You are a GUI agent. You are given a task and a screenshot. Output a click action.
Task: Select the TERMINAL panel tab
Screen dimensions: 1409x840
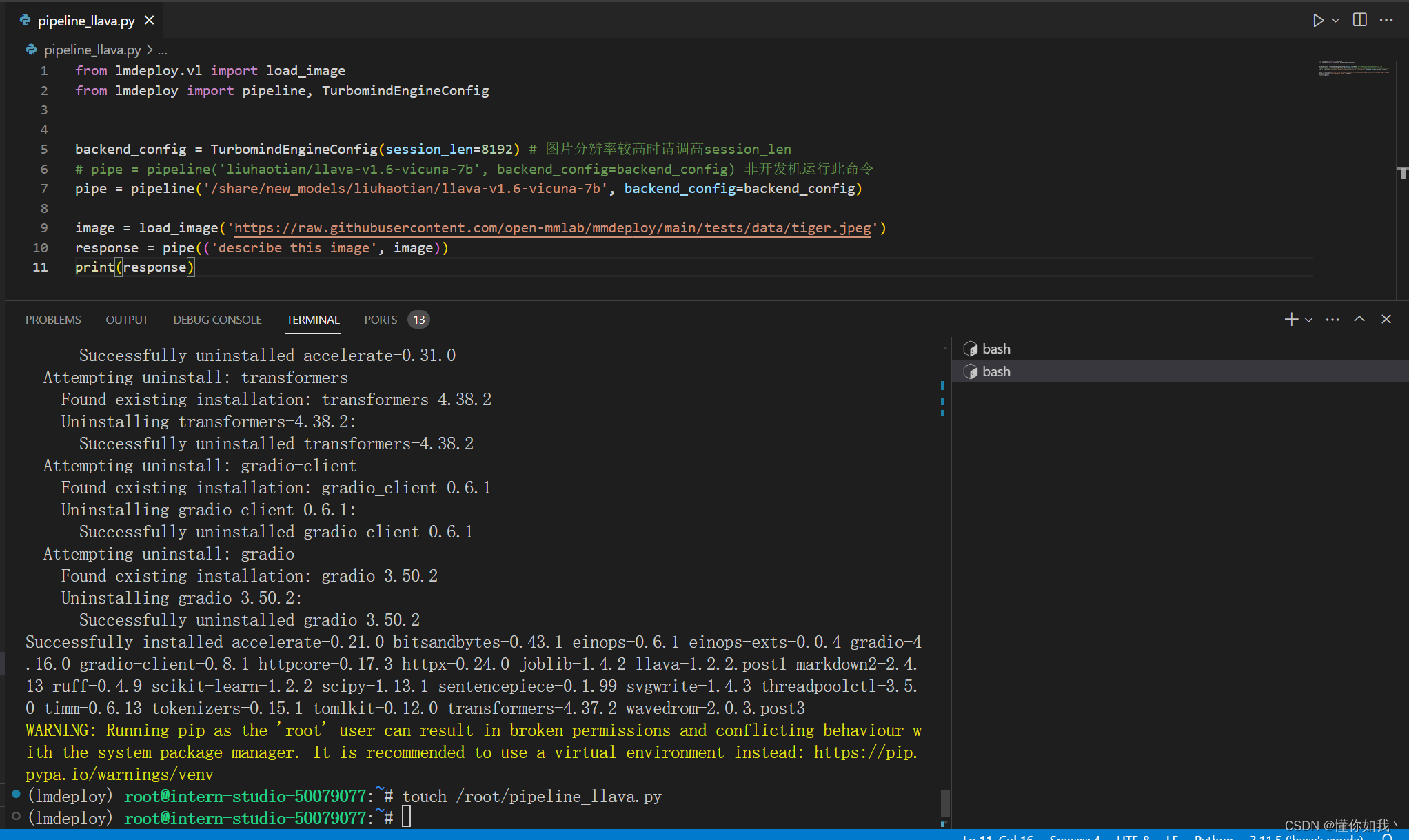(x=313, y=320)
